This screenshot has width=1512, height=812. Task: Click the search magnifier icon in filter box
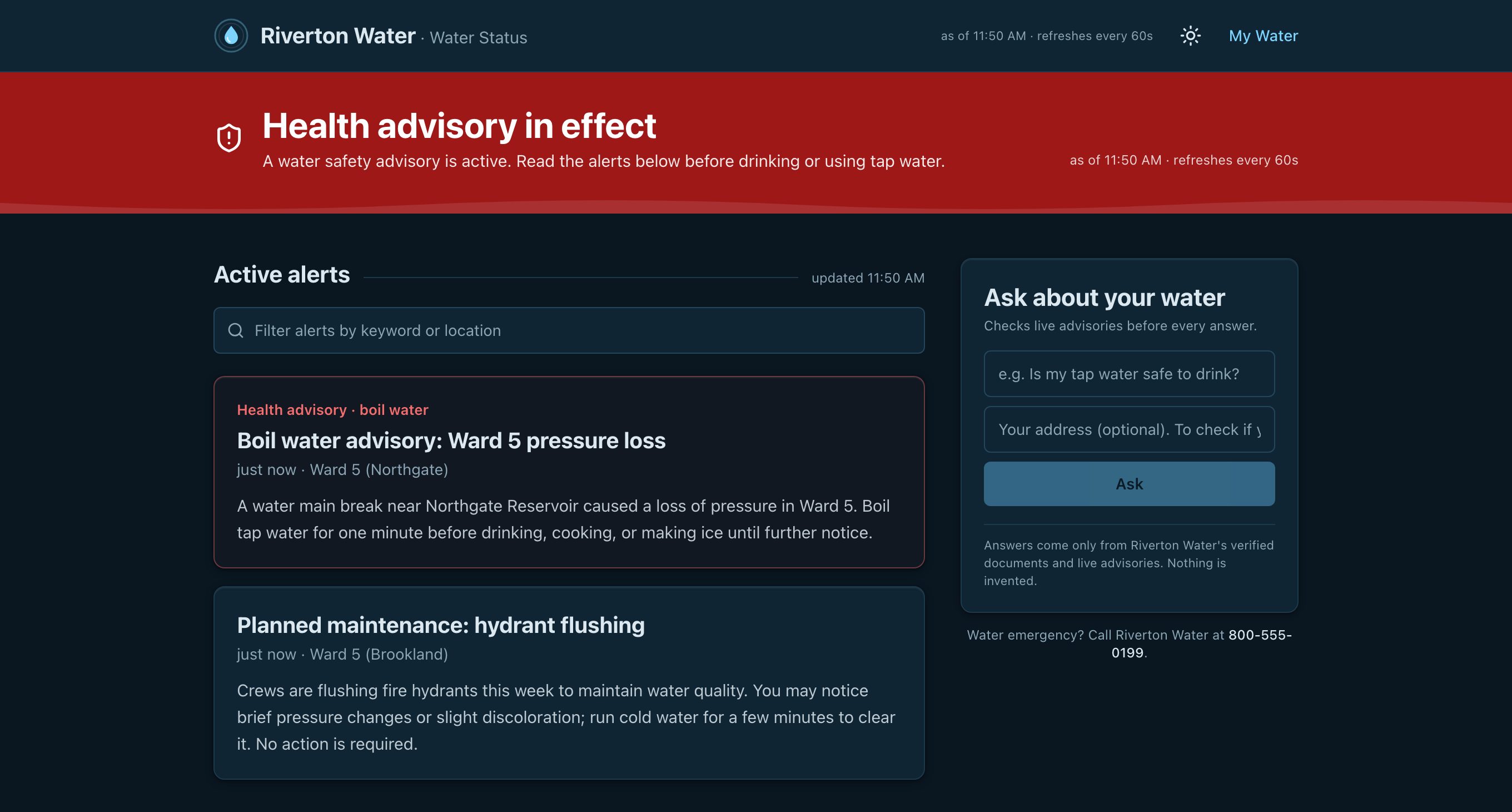pyautogui.click(x=236, y=330)
